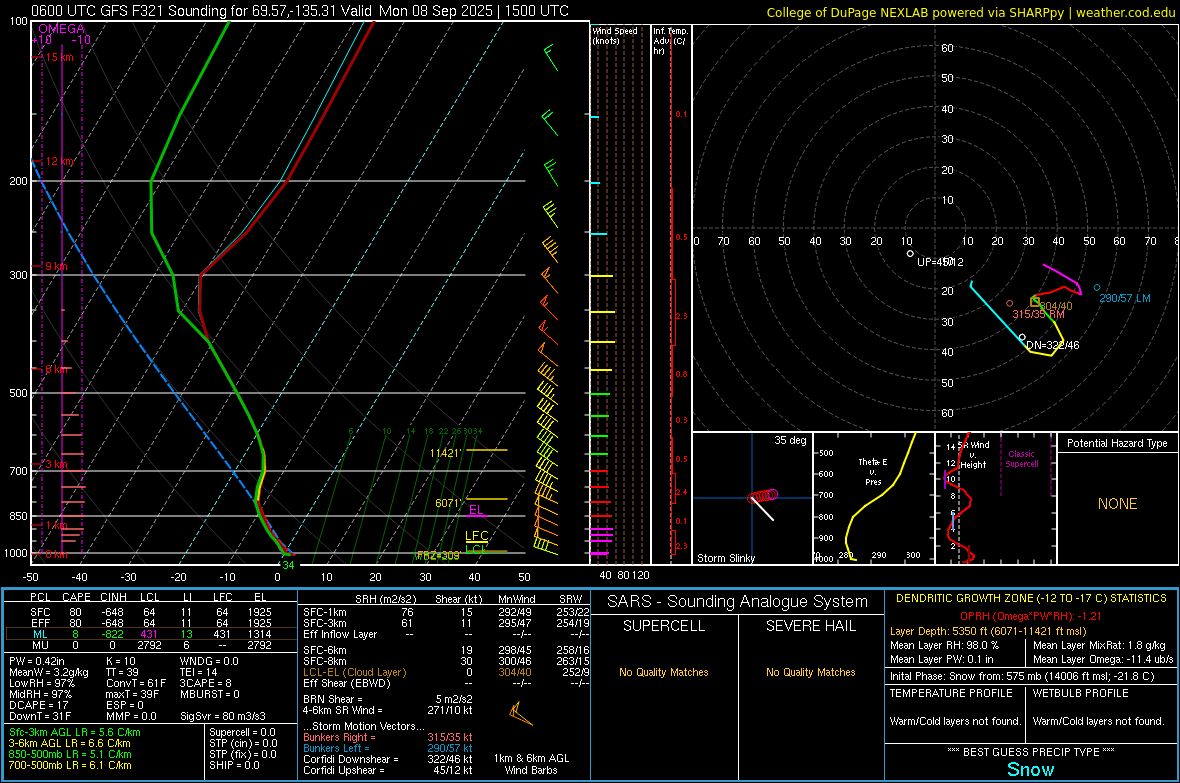Click the TEMPERATURE PROFILE header
Screen dimensions: 1180x783
coord(951,693)
